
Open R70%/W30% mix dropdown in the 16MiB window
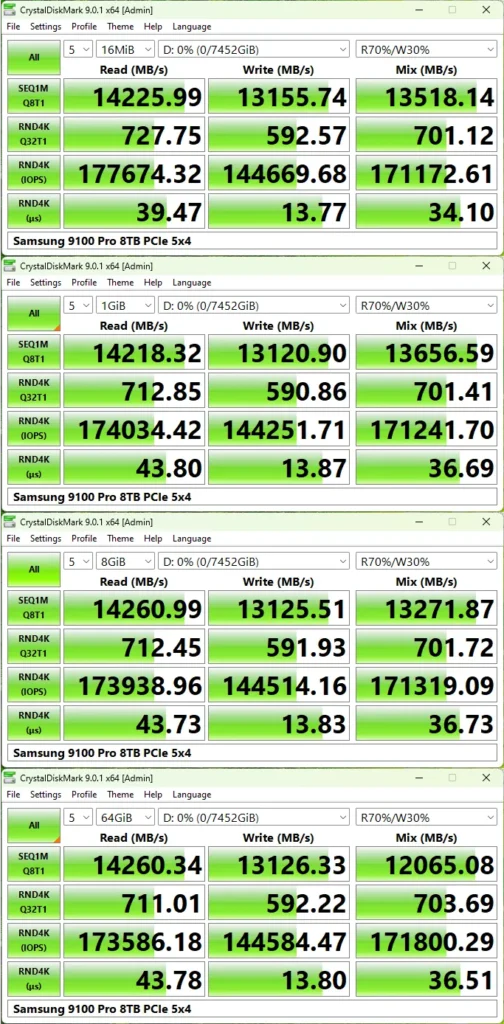coord(426,50)
